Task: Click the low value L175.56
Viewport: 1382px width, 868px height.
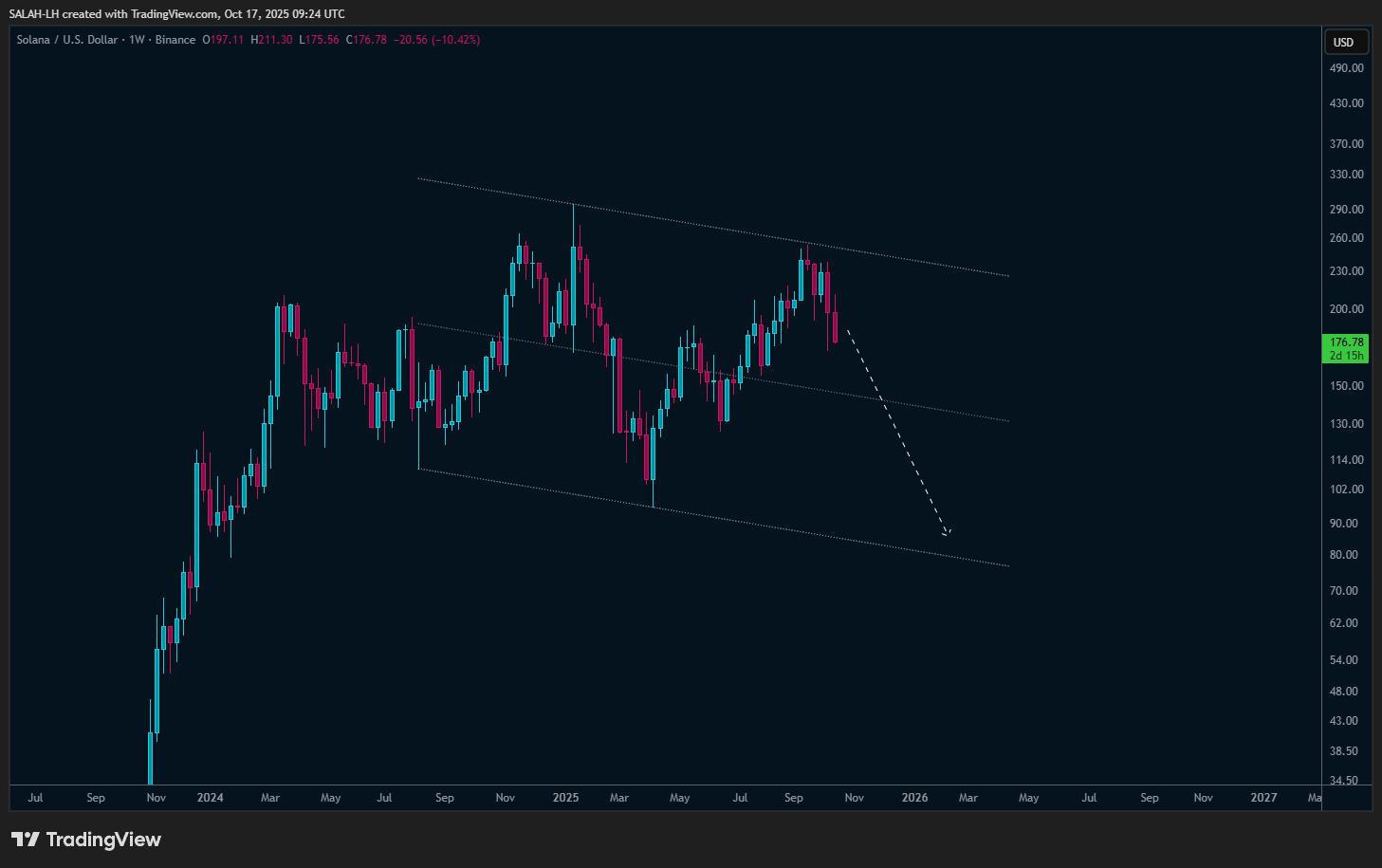Action: tap(319, 40)
